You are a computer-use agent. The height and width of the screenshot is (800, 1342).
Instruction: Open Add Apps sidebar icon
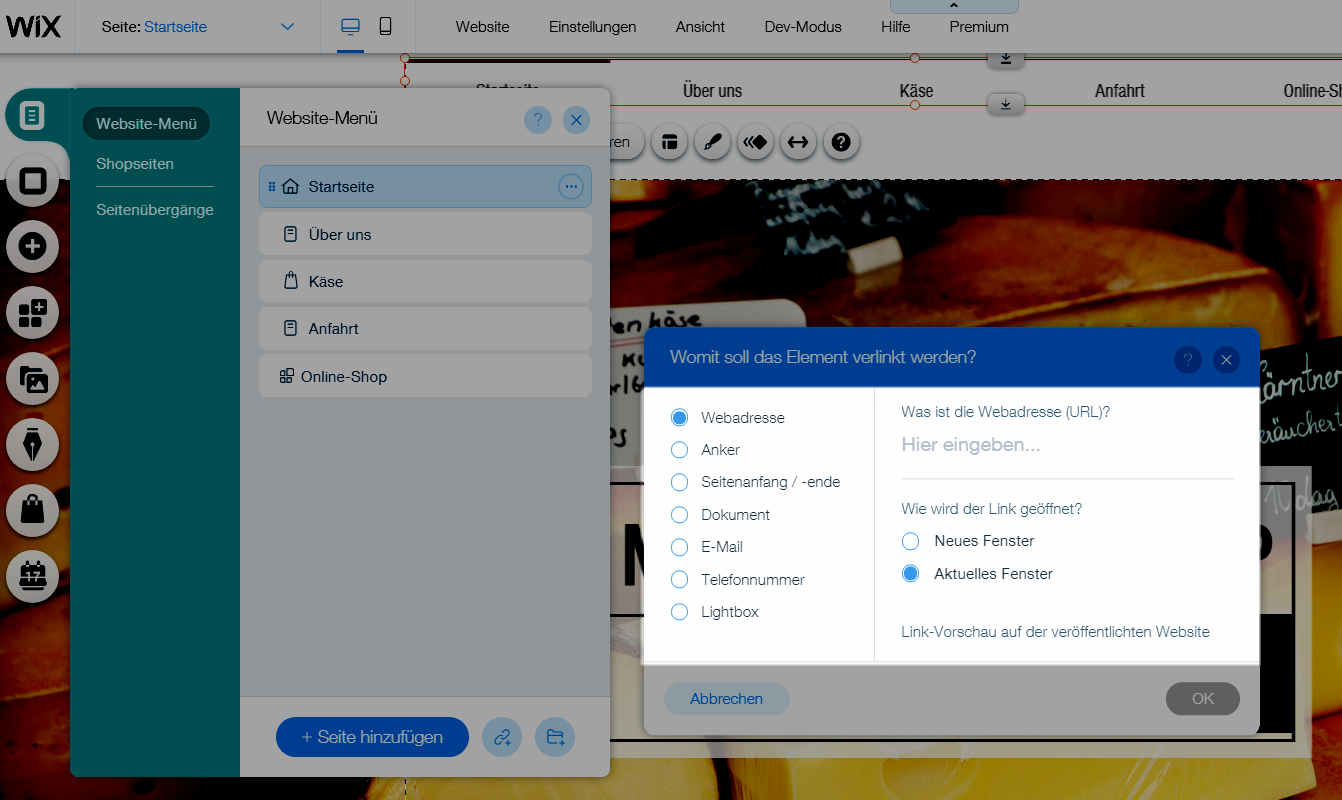point(33,313)
